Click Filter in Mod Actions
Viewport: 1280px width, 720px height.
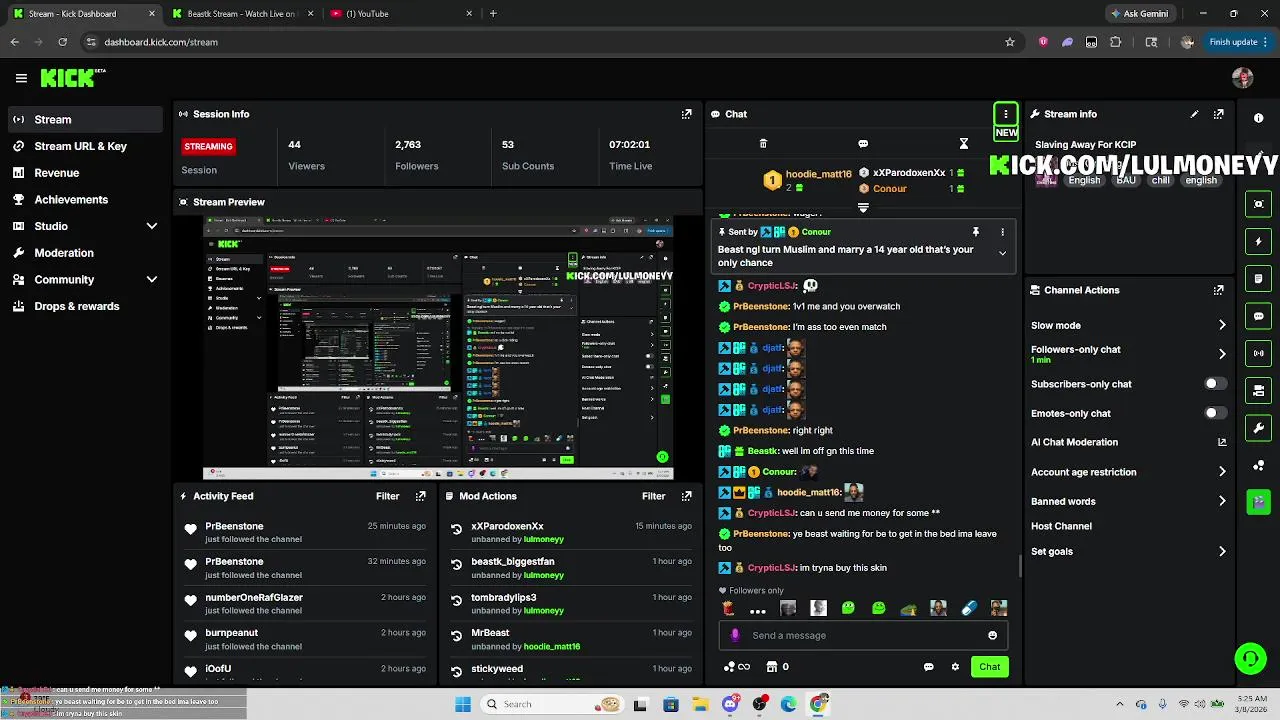point(653,496)
